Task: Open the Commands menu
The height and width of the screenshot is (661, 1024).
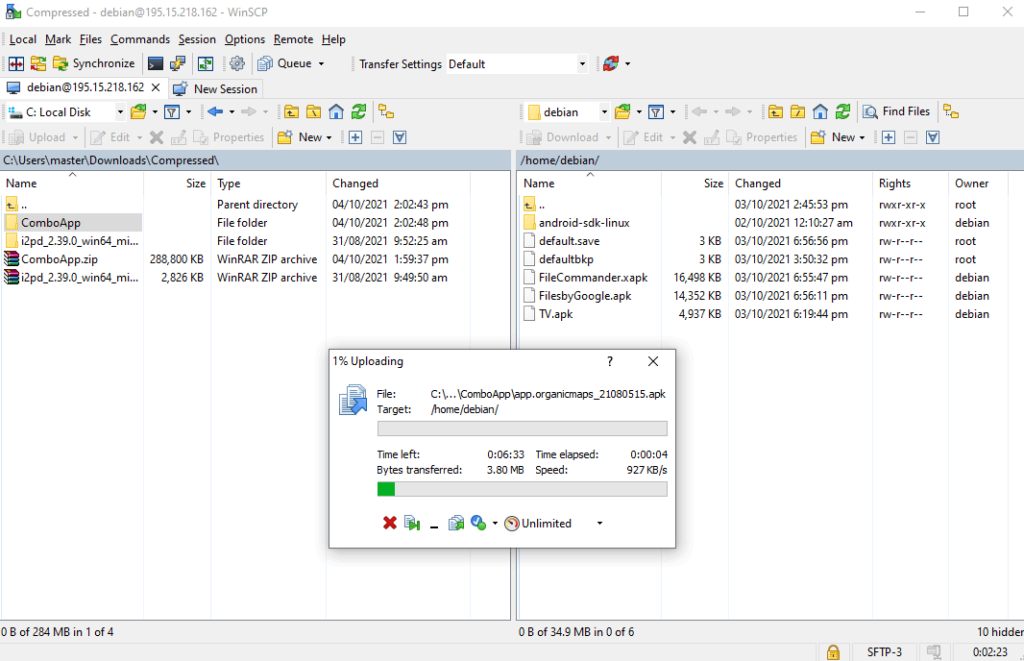Action: pyautogui.click(x=140, y=39)
